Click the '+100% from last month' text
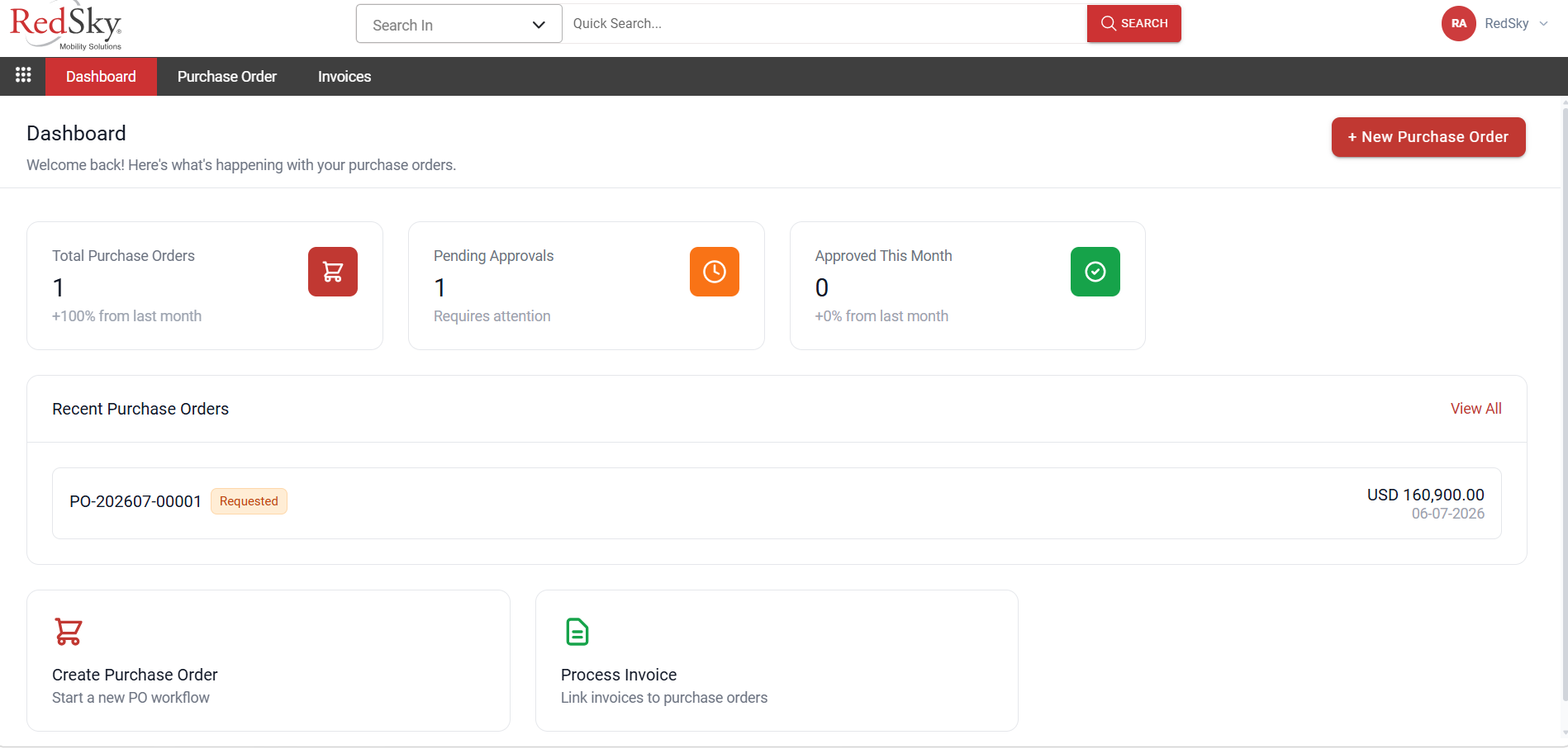The height and width of the screenshot is (749, 1568). click(x=126, y=316)
